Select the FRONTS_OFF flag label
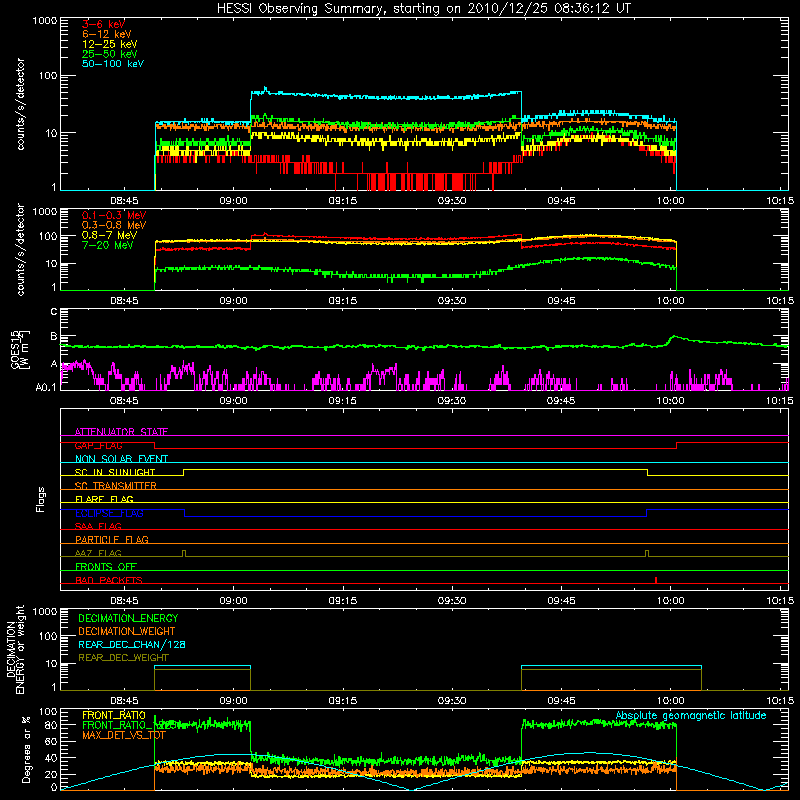 [106, 567]
